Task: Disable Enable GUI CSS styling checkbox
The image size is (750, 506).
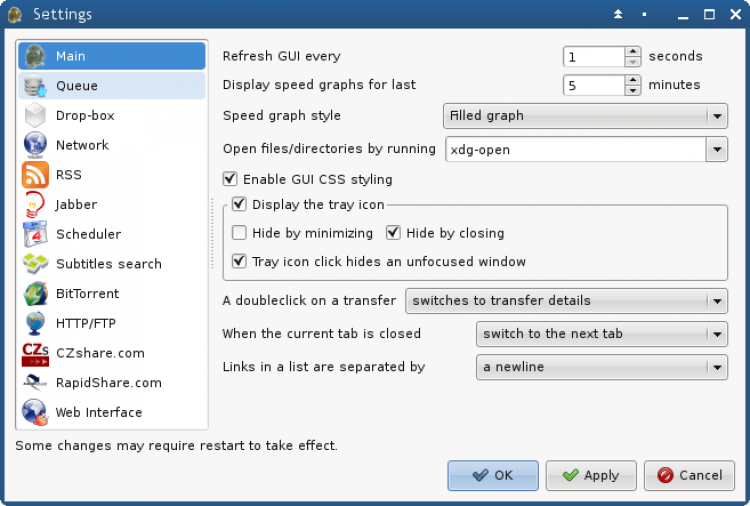Action: point(230,179)
